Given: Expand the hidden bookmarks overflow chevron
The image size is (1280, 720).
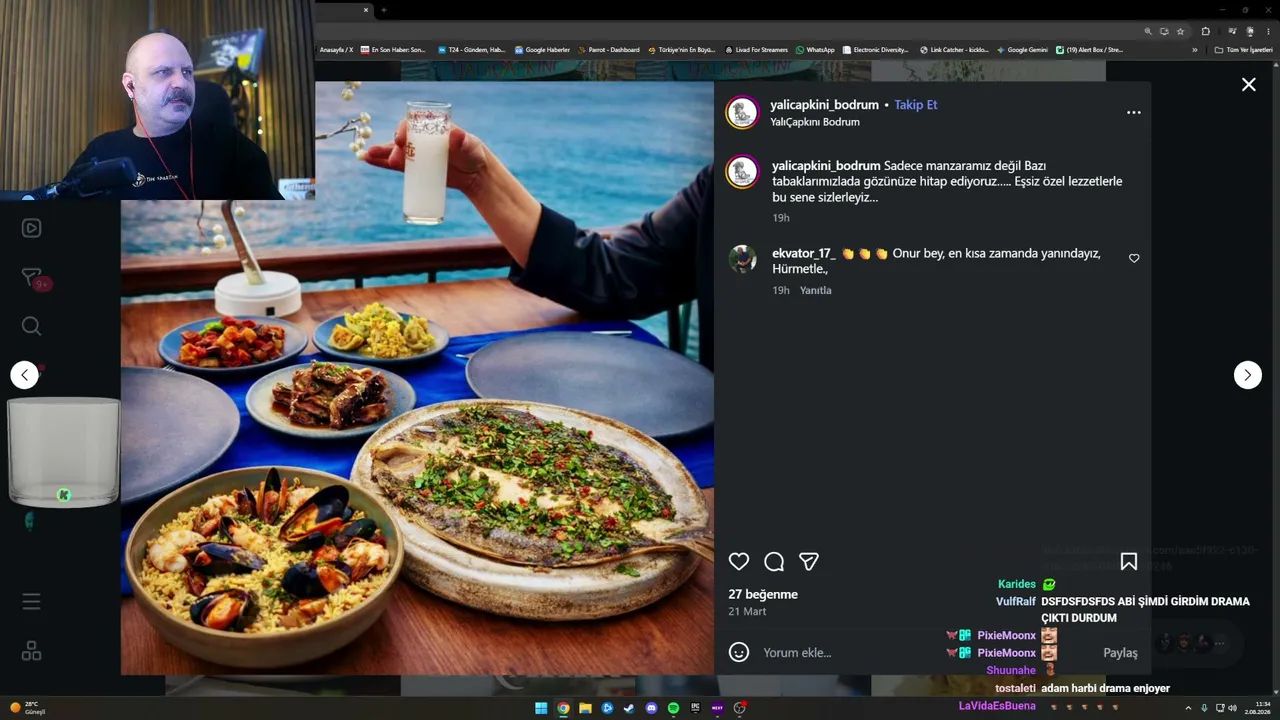Looking at the screenshot, I should 1194,50.
